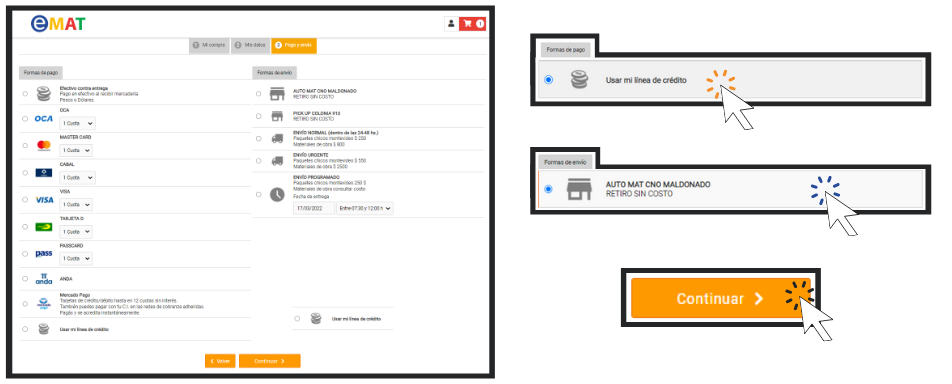Screen dimensions: 952x384
Task: Go to the Mi compra step tab
Action: [x=209, y=46]
